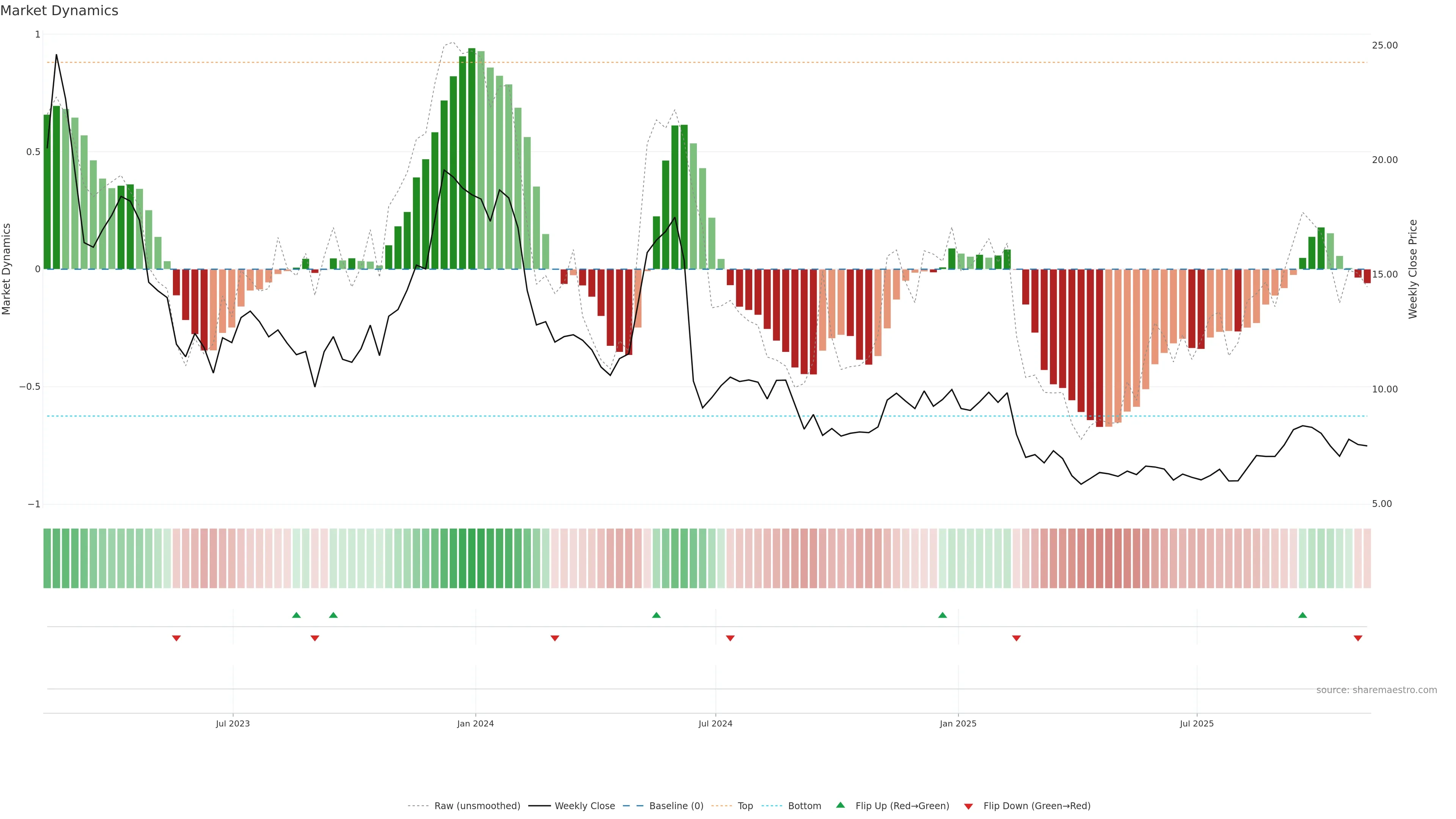The image size is (1456, 819).
Task: Click the first green flip-up triangle marker
Action: click(296, 615)
